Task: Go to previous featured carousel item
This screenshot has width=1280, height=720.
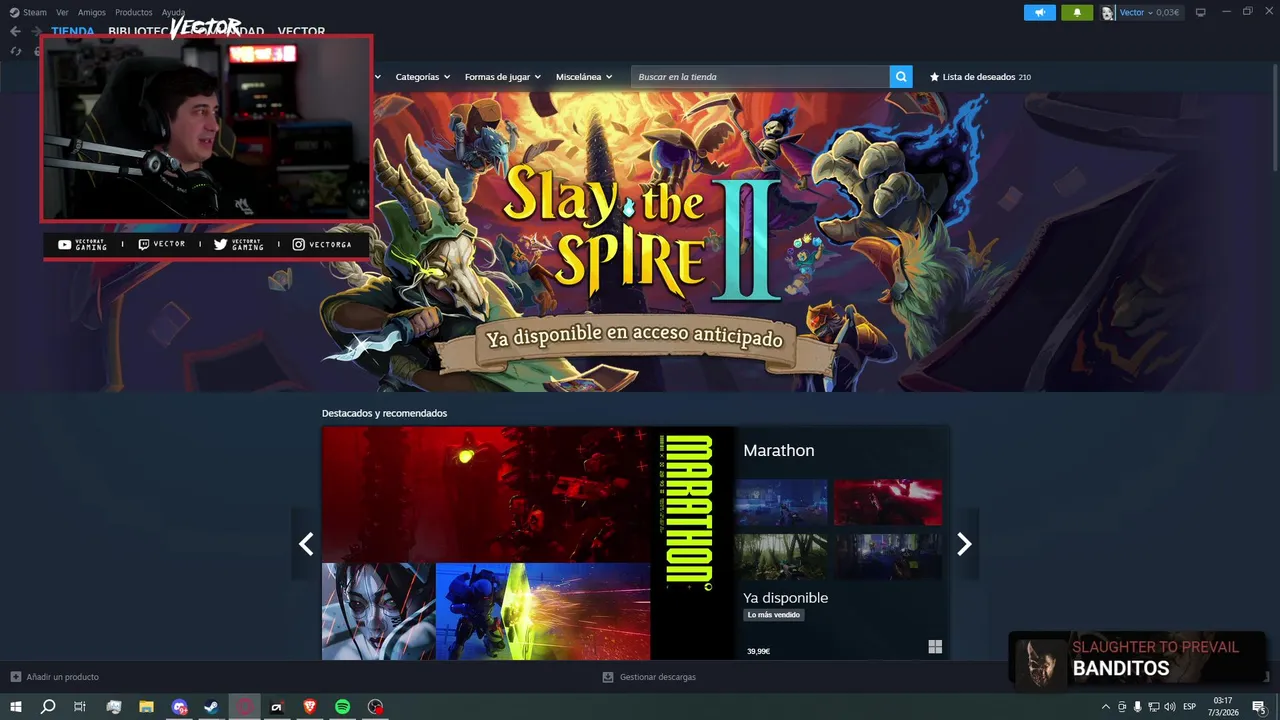Action: point(306,544)
